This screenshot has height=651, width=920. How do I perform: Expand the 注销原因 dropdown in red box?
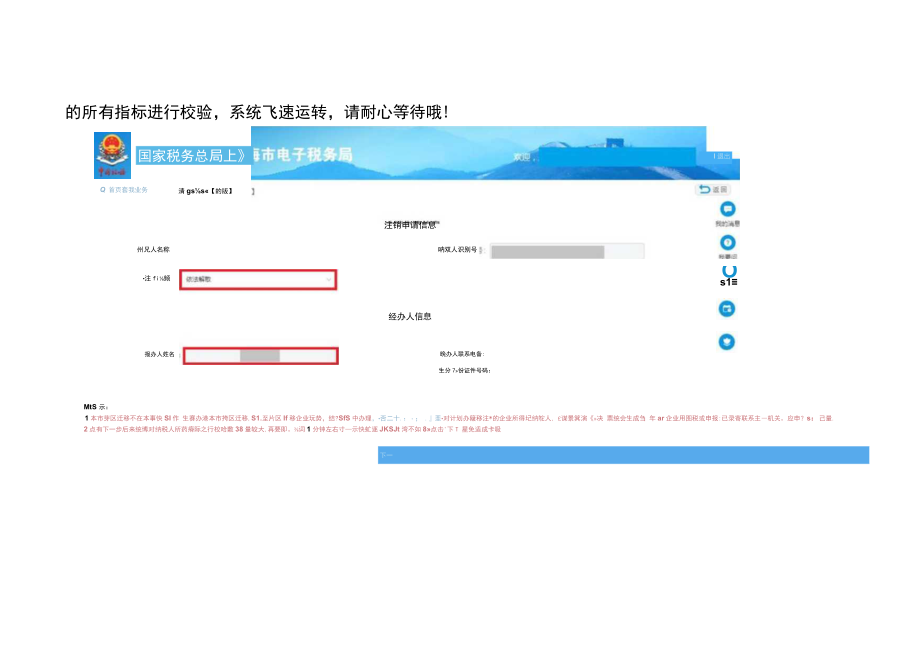[x=260, y=279]
